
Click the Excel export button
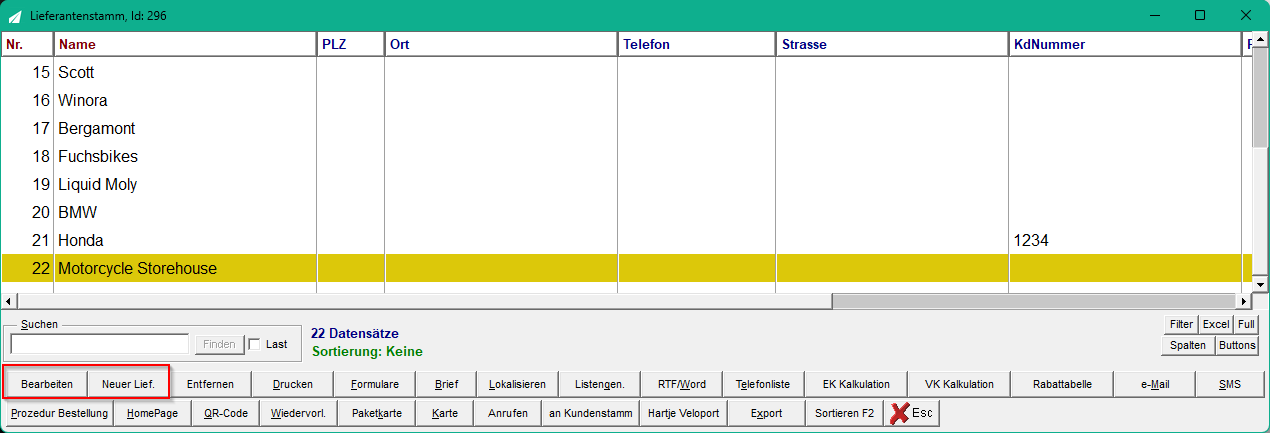(1216, 325)
